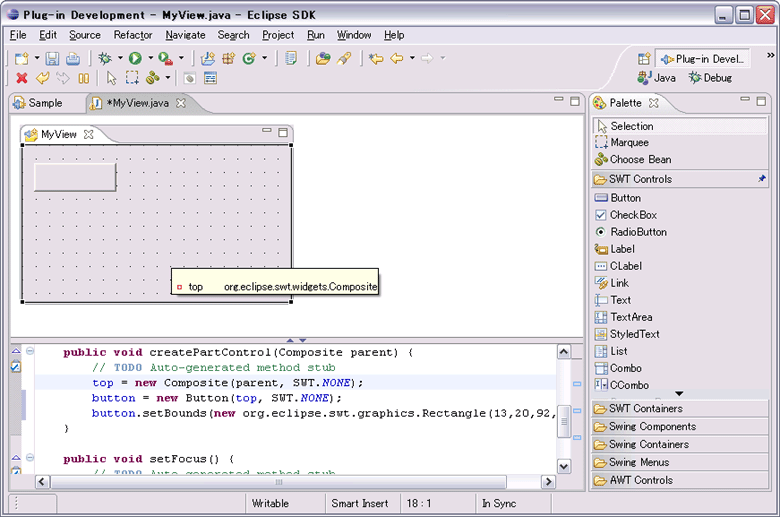
Task: Click the New Java Package icon
Action: (228, 58)
